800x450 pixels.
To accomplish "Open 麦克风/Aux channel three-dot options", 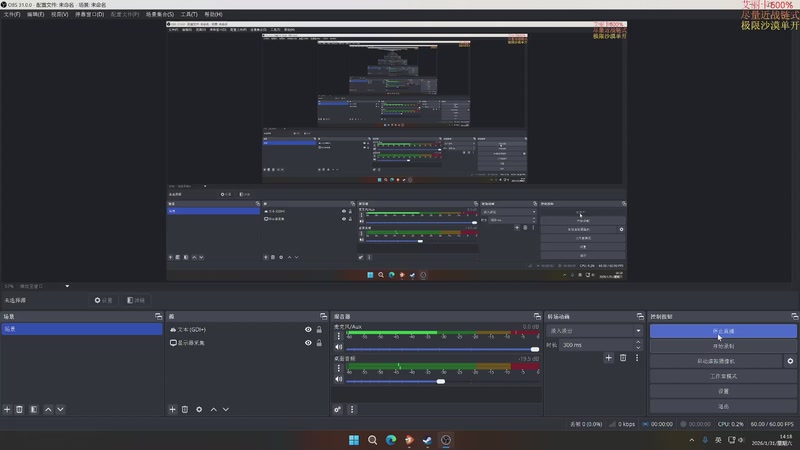I will pyautogui.click(x=338, y=336).
